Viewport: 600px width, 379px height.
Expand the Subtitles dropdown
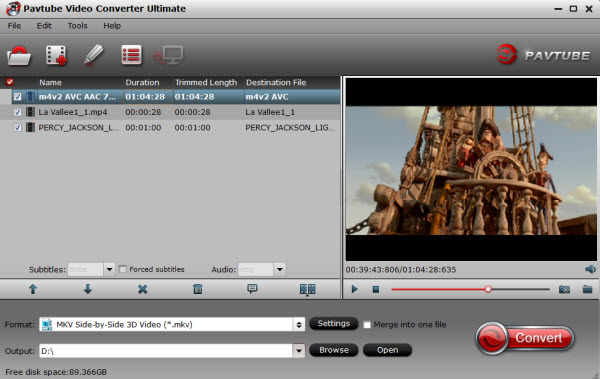109,270
